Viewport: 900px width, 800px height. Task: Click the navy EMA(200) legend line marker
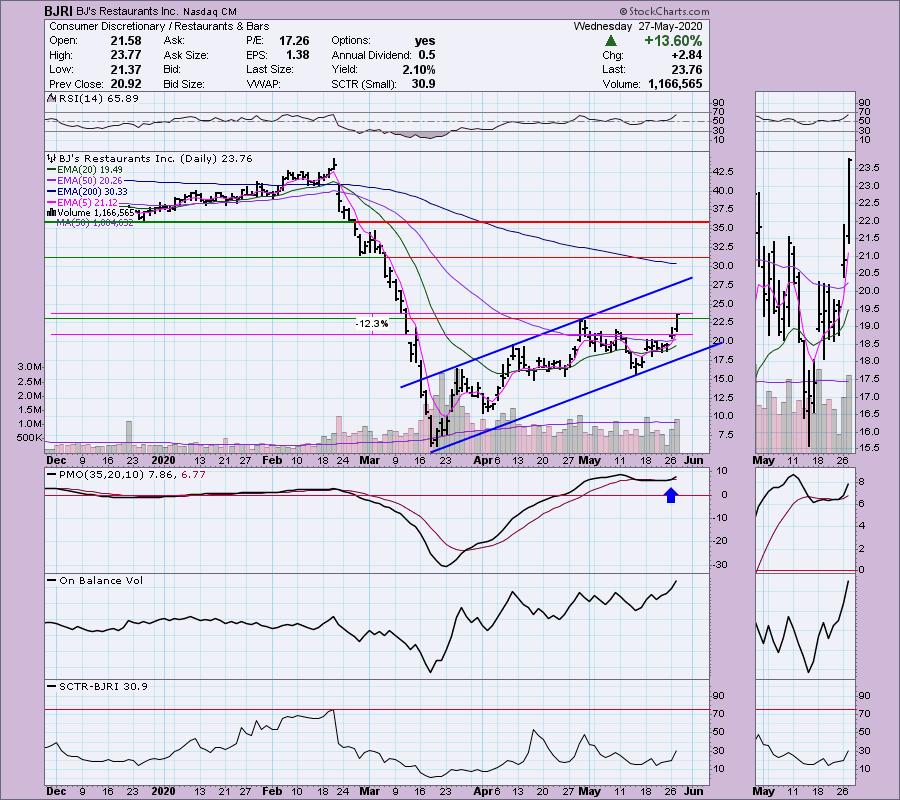point(52,192)
